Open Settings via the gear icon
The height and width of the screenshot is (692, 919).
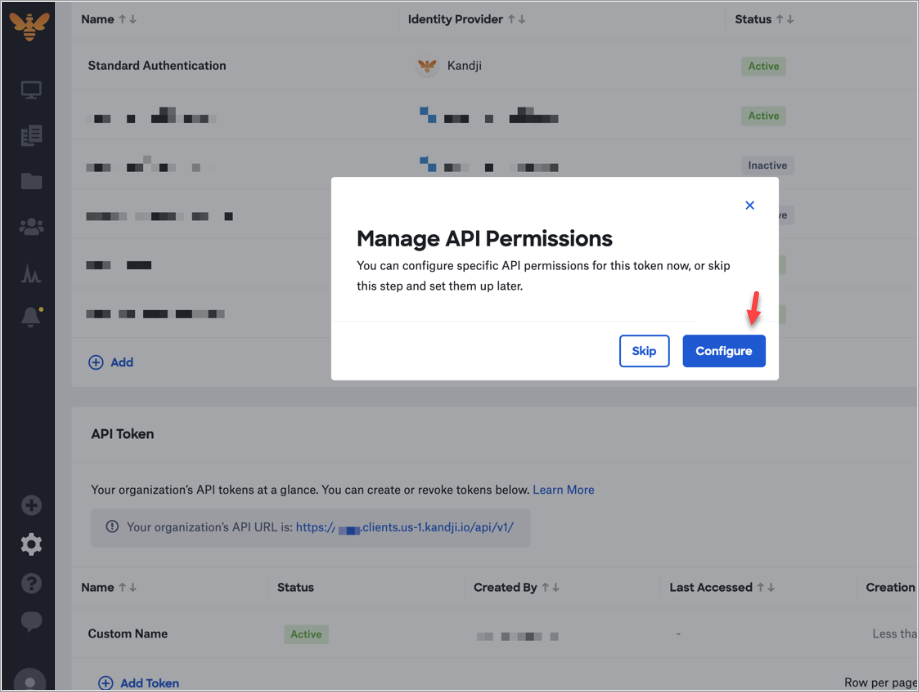(30, 544)
